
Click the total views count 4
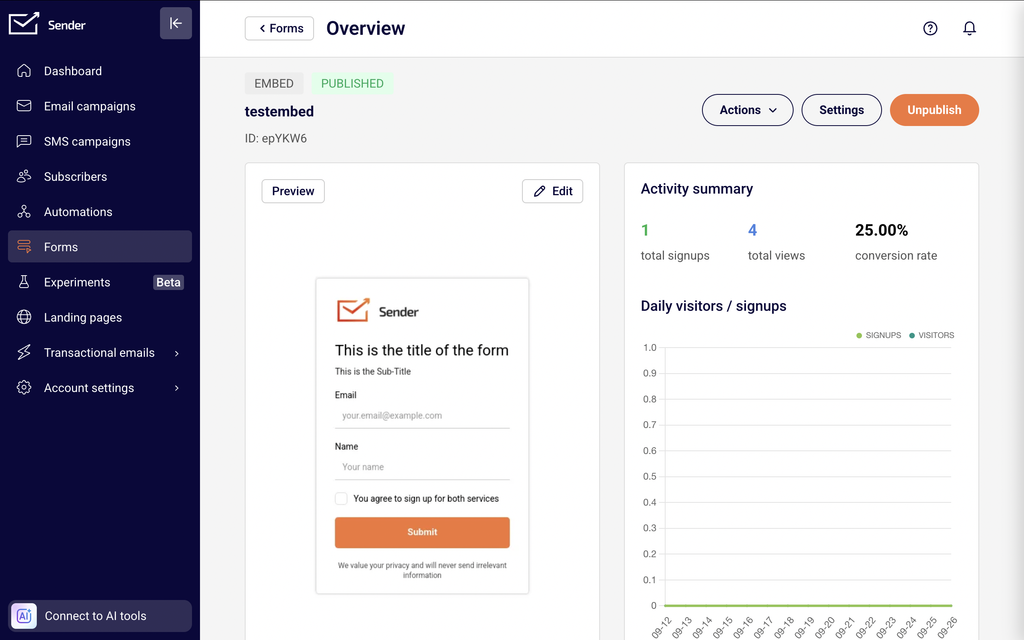(x=752, y=231)
